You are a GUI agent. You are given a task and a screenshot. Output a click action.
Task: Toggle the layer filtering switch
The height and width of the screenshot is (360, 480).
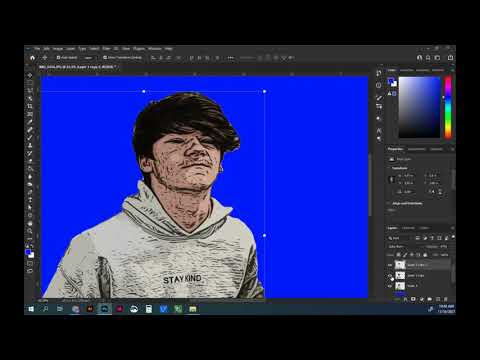coord(453,237)
